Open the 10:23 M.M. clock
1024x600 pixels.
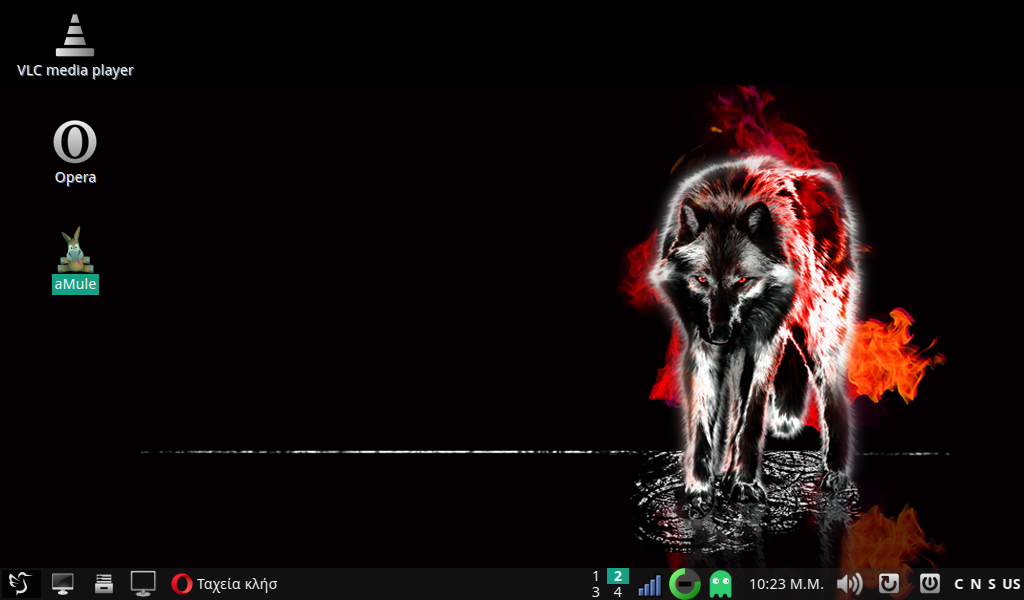point(786,584)
